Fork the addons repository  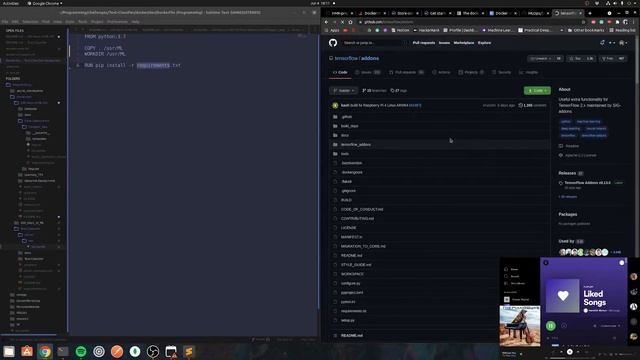tap(612, 59)
